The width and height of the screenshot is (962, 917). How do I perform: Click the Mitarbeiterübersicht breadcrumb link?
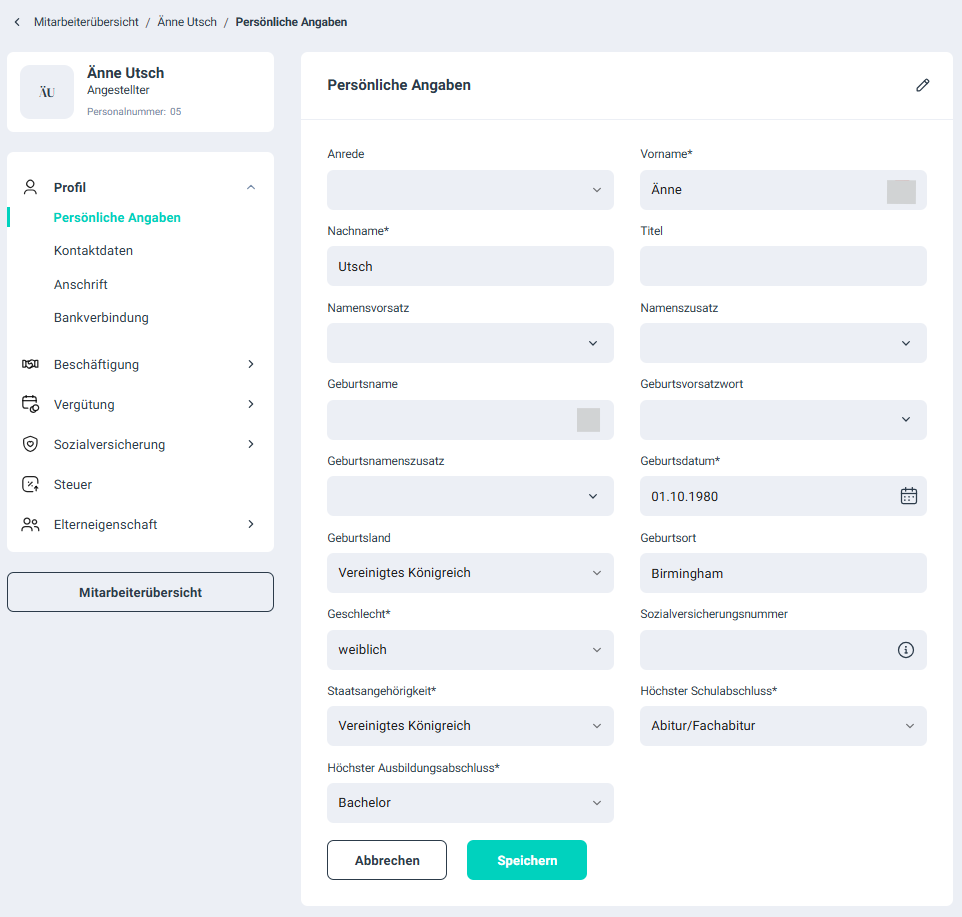(x=86, y=22)
